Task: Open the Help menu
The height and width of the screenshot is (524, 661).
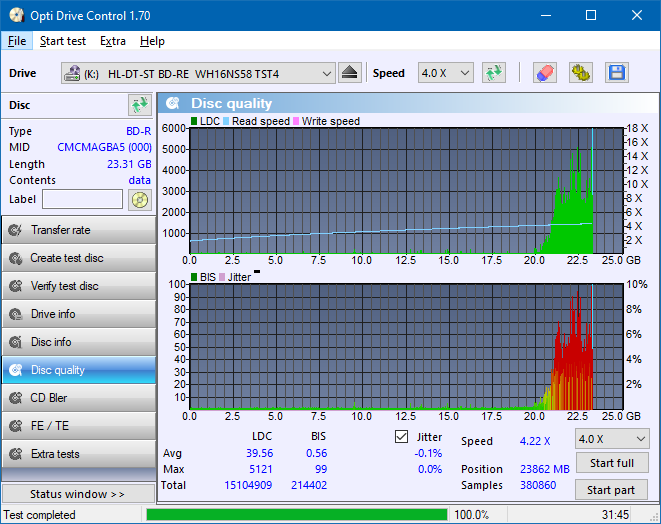Action: click(152, 41)
